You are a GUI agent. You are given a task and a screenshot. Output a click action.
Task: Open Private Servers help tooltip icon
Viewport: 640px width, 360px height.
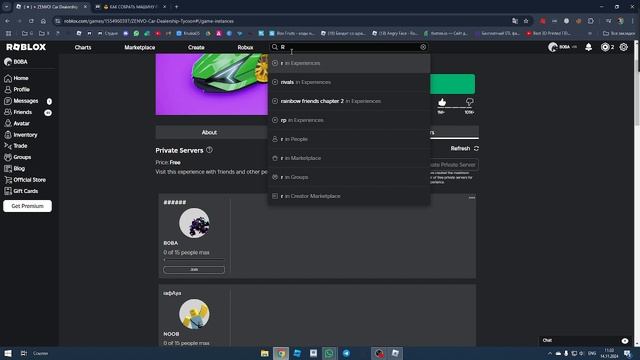pyautogui.click(x=209, y=150)
